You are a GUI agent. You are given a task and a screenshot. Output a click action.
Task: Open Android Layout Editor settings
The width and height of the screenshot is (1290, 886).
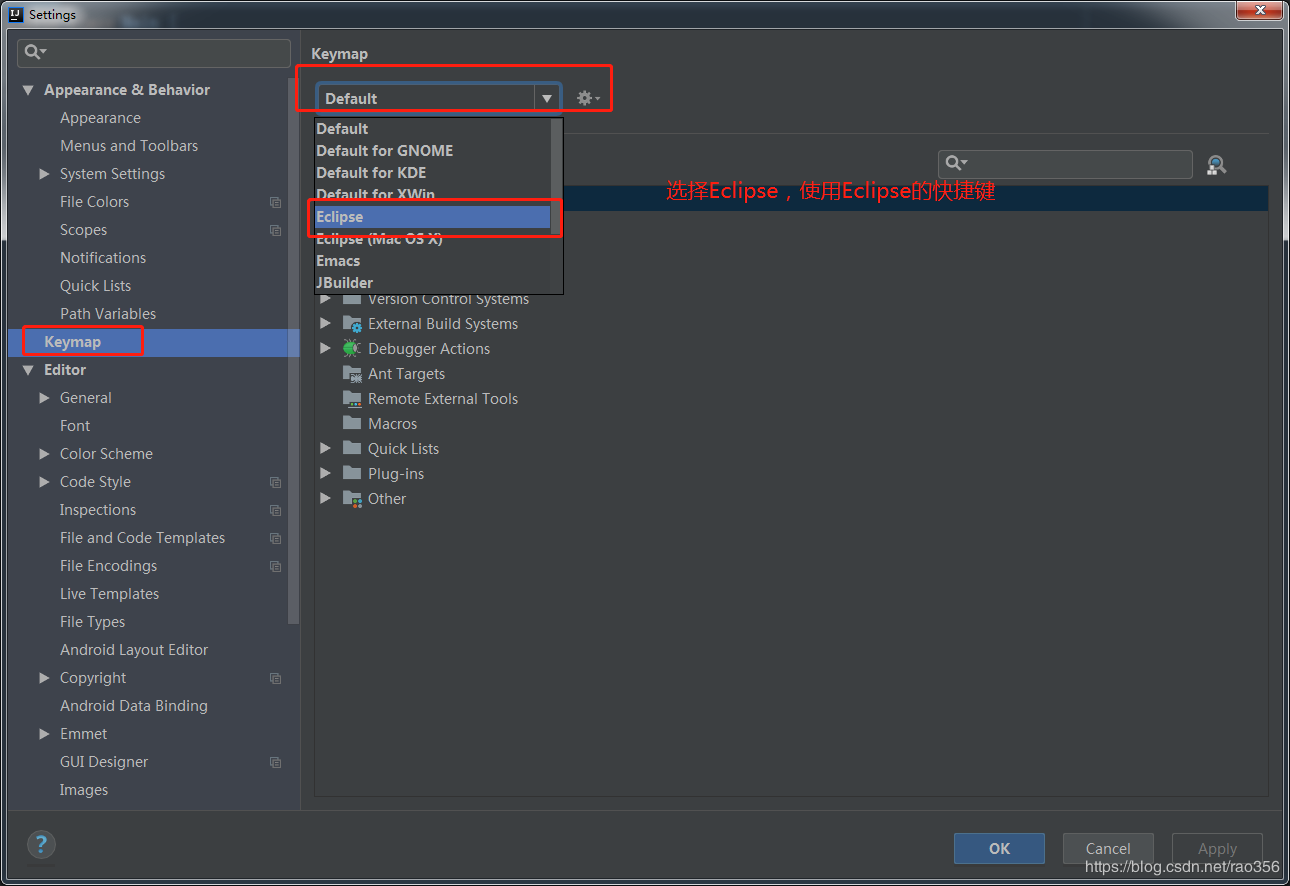(x=134, y=650)
